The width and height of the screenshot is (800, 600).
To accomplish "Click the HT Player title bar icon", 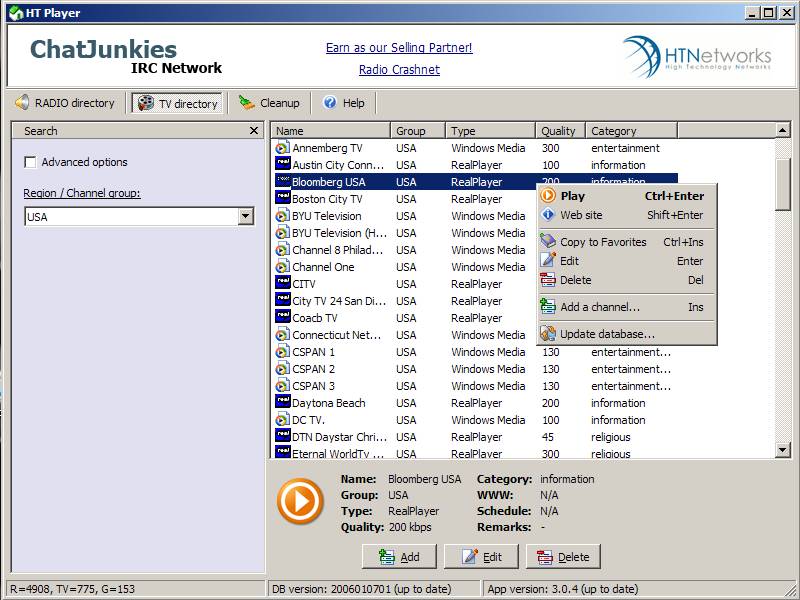I will coord(16,13).
